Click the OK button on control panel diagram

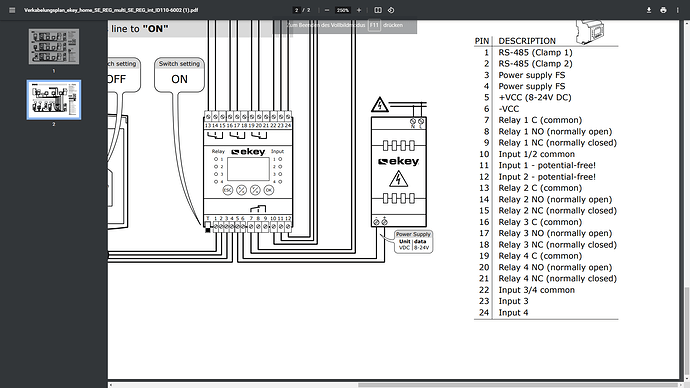click(268, 190)
